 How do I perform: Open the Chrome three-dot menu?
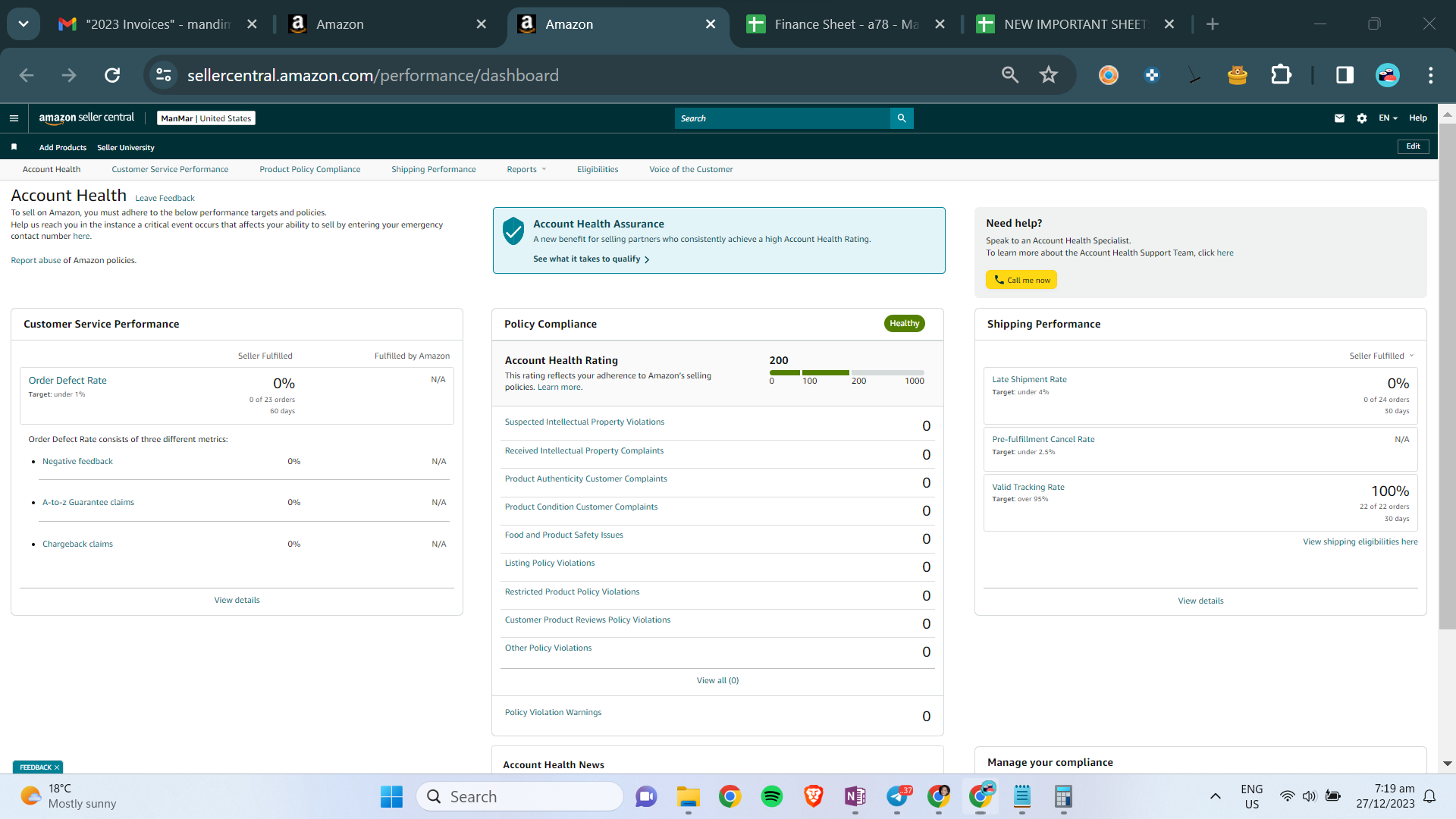tap(1431, 75)
